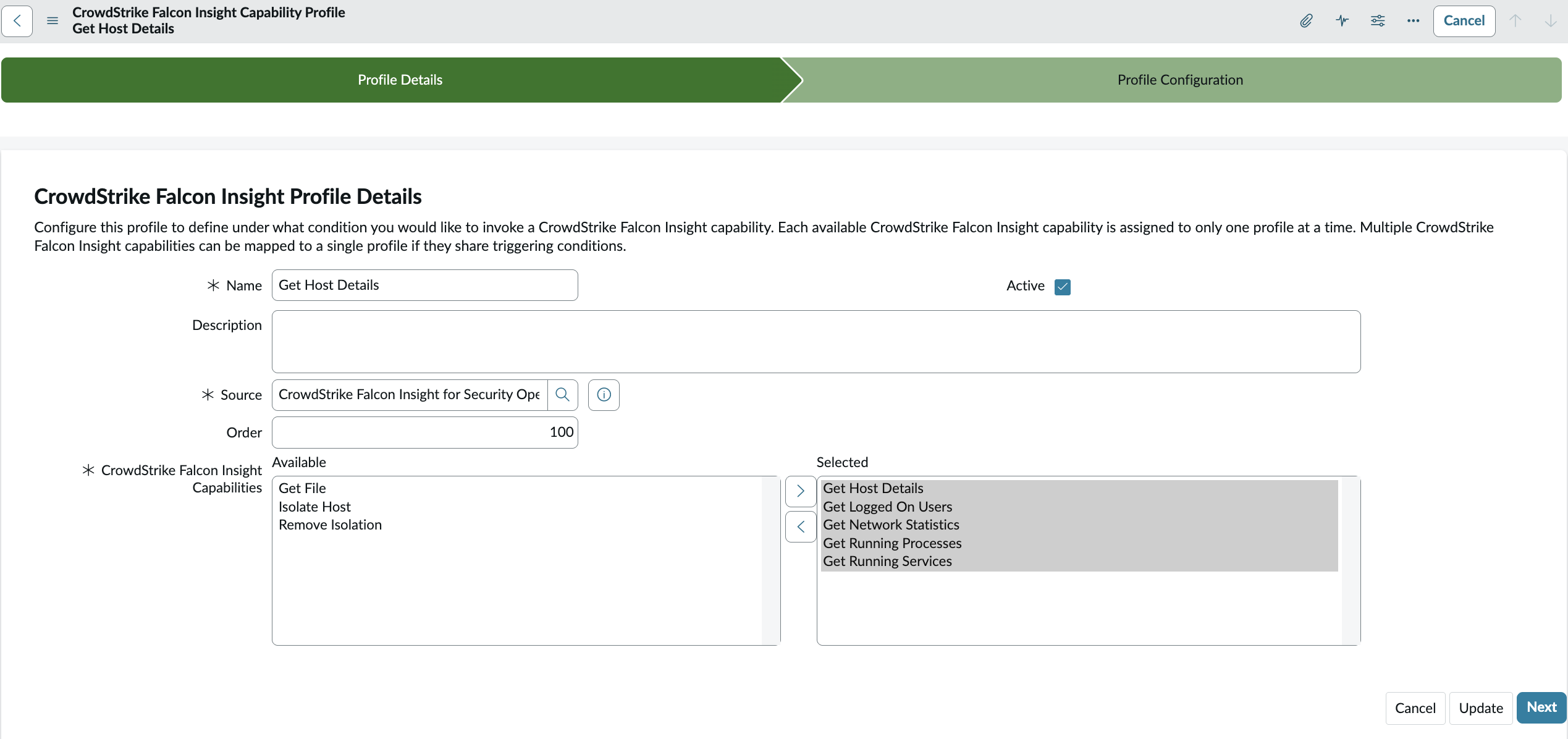The height and width of the screenshot is (739, 1568).
Task: Click the Update button
Action: point(1480,708)
